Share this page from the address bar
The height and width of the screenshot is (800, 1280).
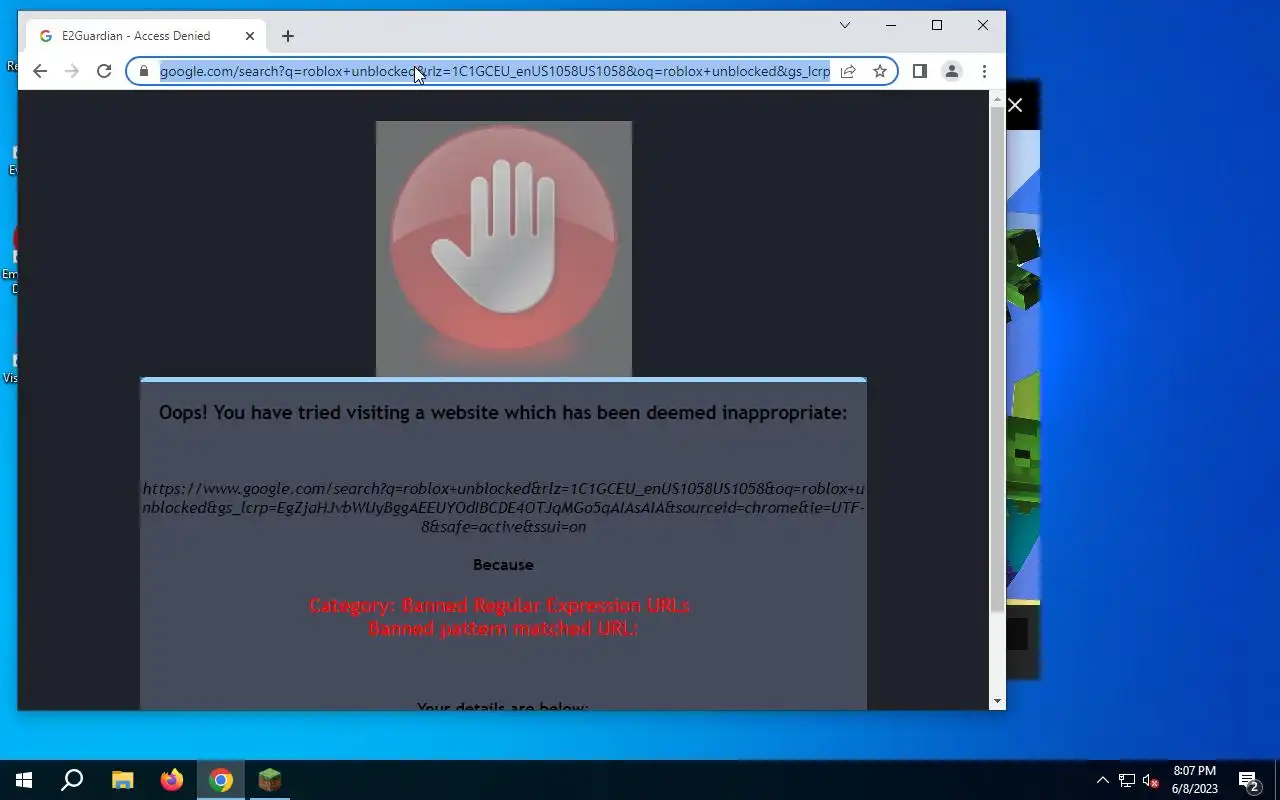point(848,71)
